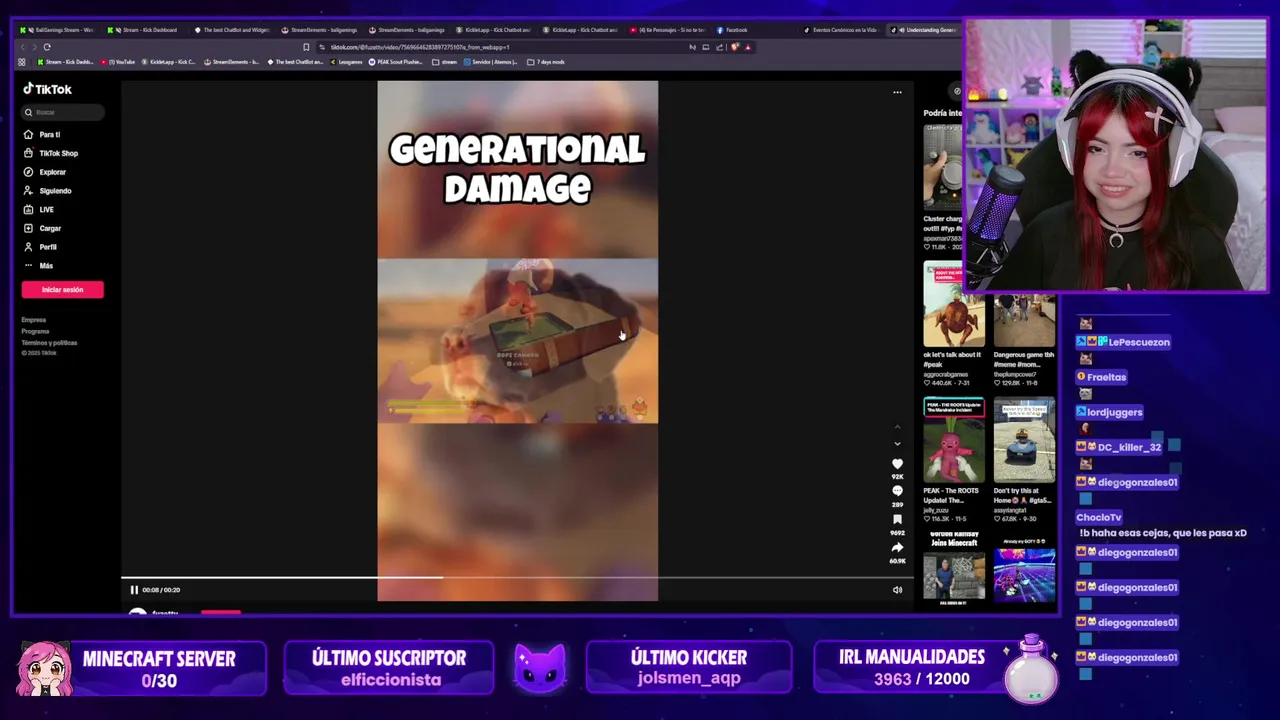The image size is (1280, 720).
Task: Go back in the browser
Action: [22, 47]
